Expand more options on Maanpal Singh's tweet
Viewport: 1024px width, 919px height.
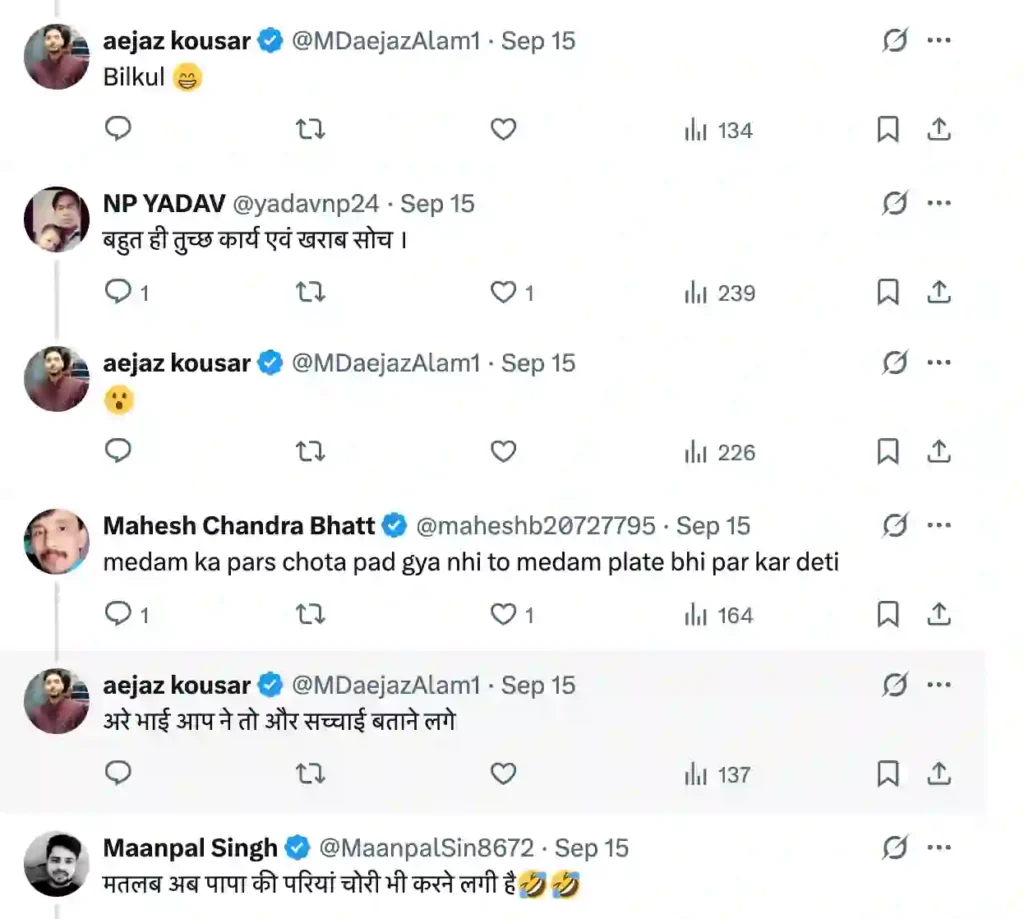(x=938, y=848)
